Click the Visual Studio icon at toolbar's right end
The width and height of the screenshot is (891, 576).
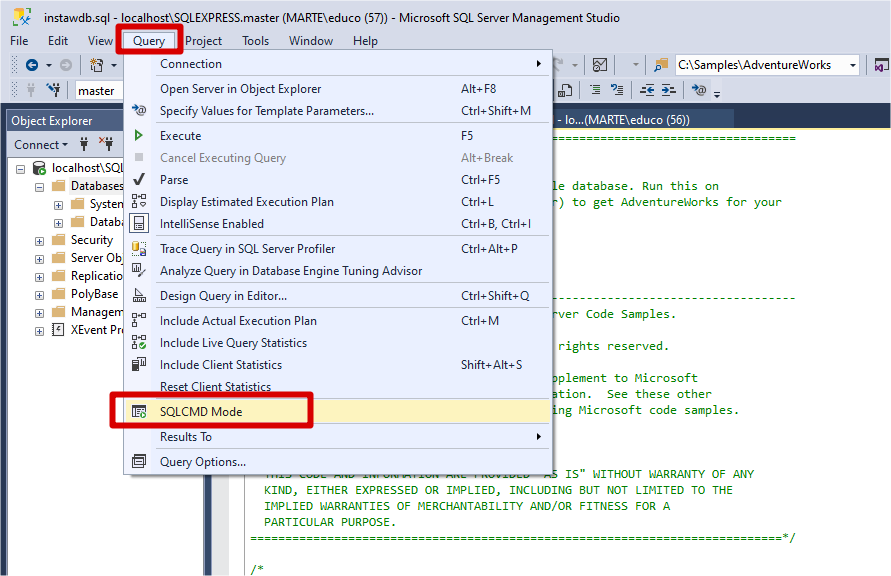[882, 65]
